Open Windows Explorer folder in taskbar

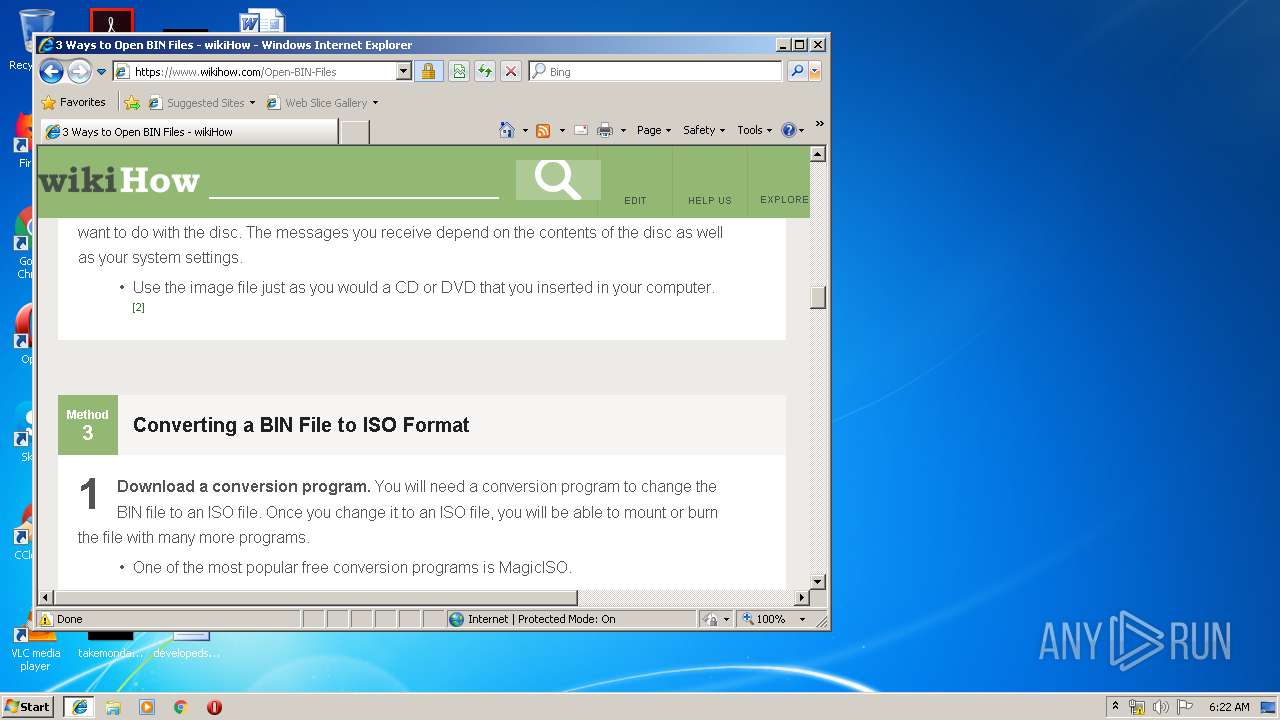tap(113, 707)
